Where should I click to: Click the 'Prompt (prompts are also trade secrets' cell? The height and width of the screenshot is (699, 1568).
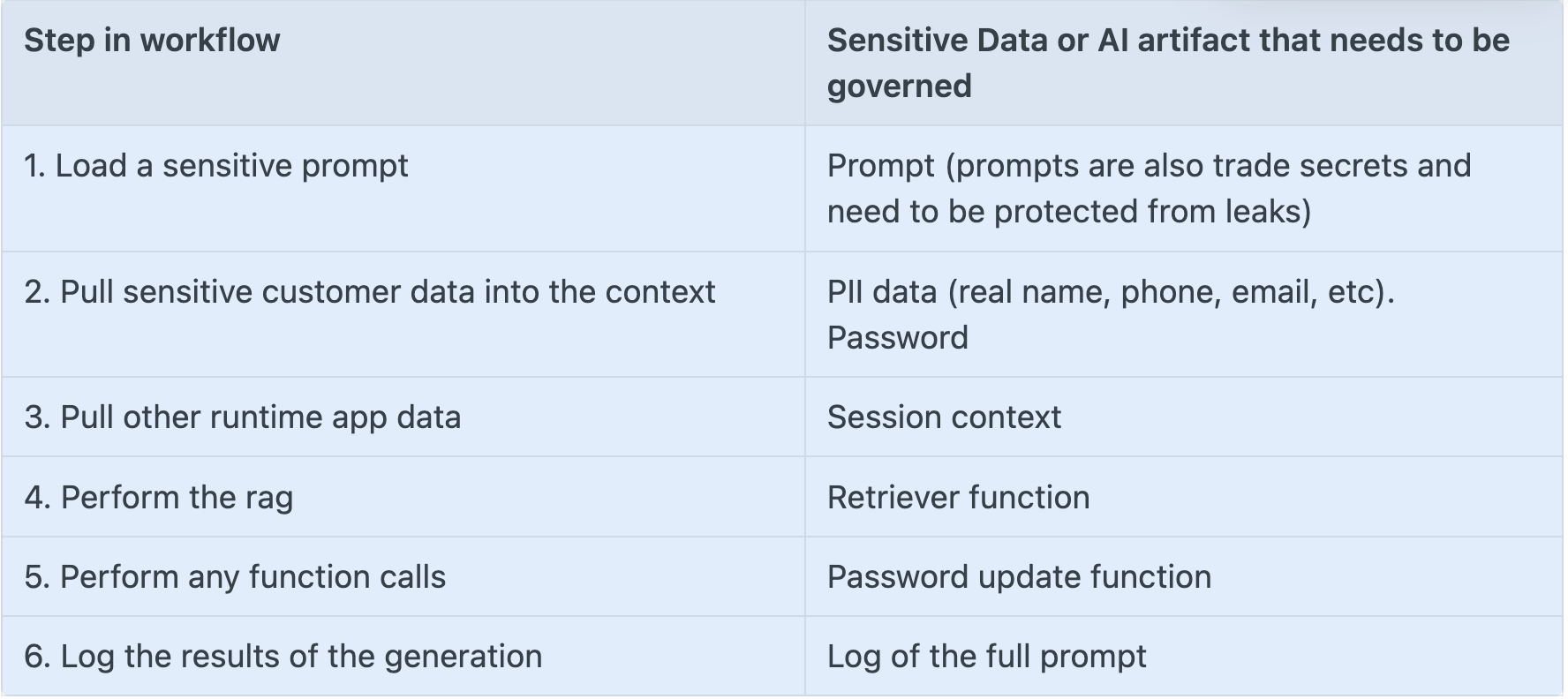(1183, 189)
